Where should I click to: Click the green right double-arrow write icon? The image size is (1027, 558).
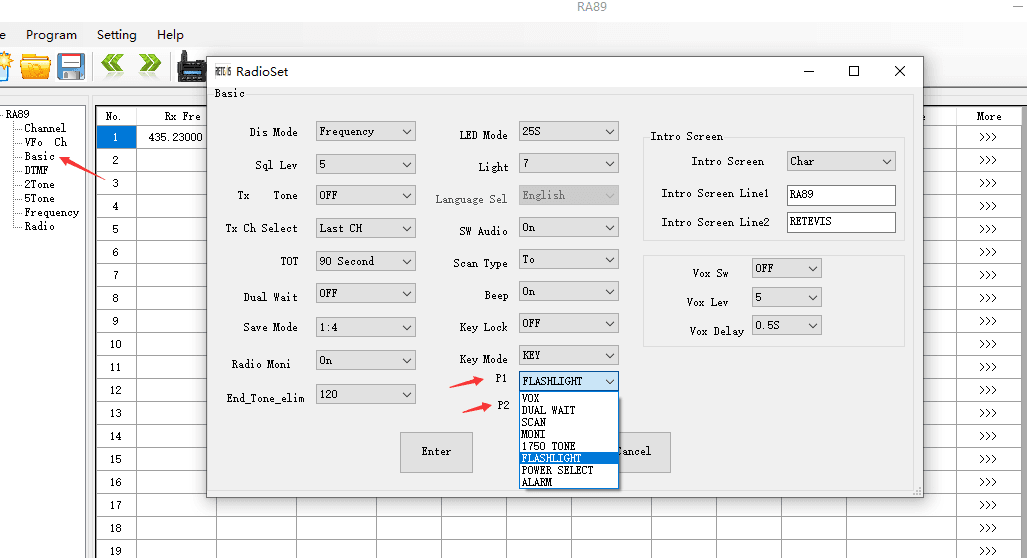(x=150, y=65)
